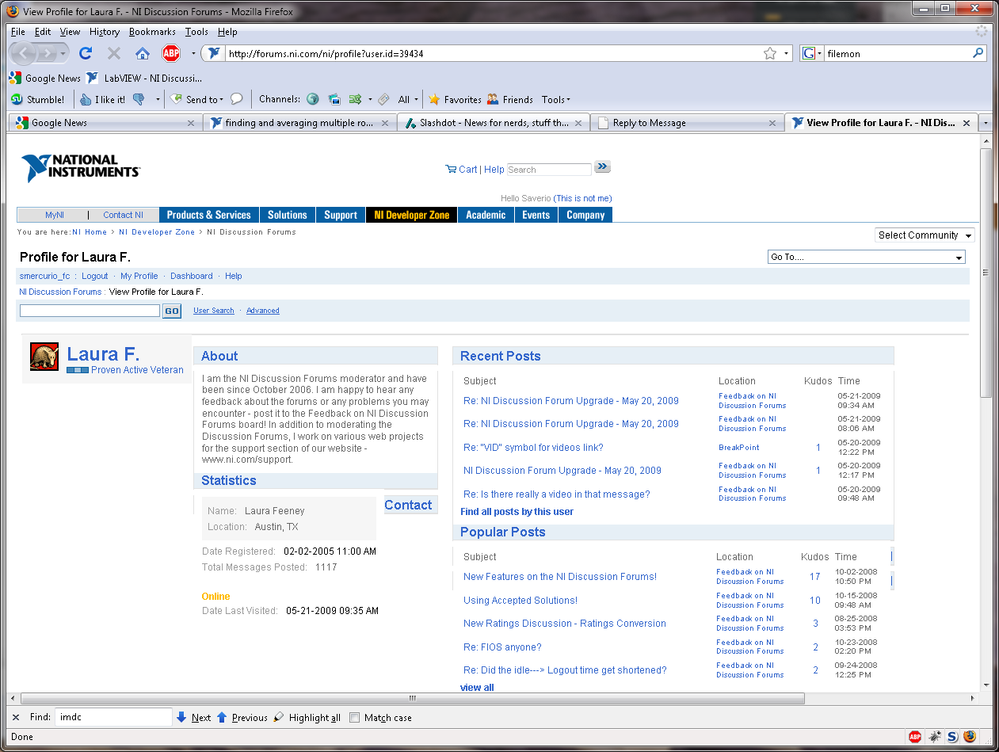
Task: Open the Google search engine selector dropdown
Action: click(x=812, y=54)
